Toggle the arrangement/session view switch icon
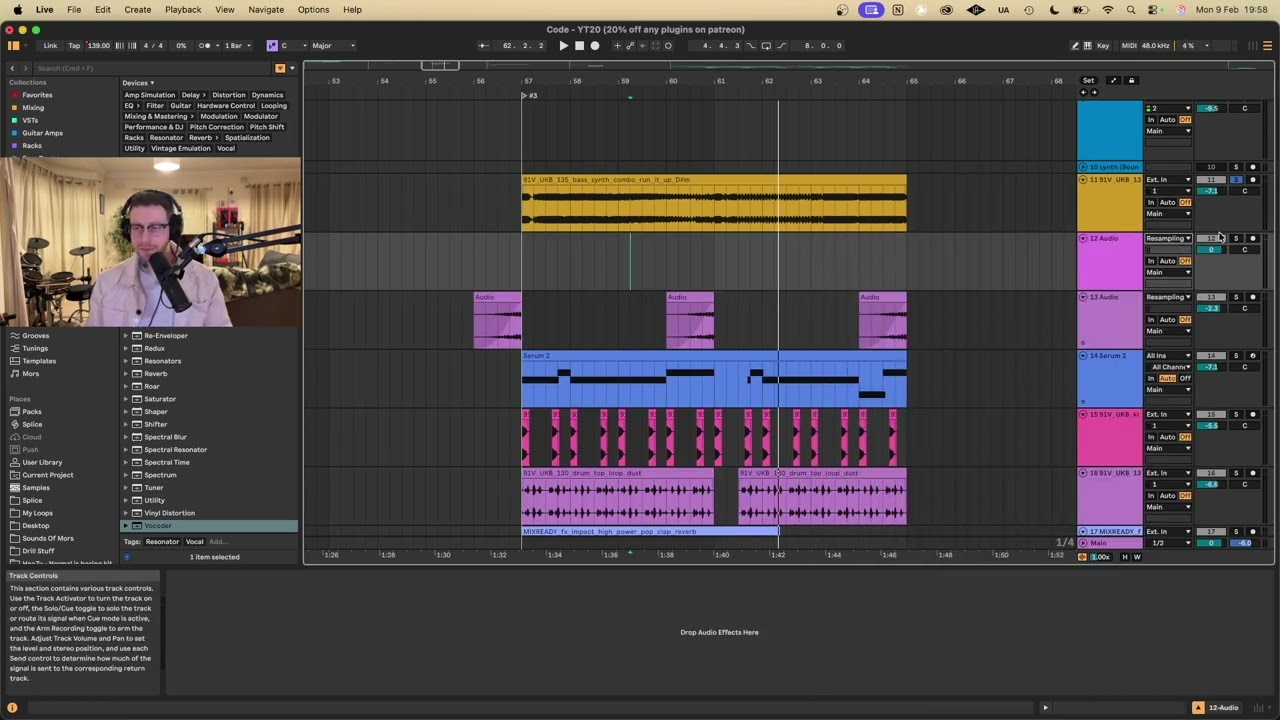This screenshot has height=720, width=1280. click(x=1267, y=45)
